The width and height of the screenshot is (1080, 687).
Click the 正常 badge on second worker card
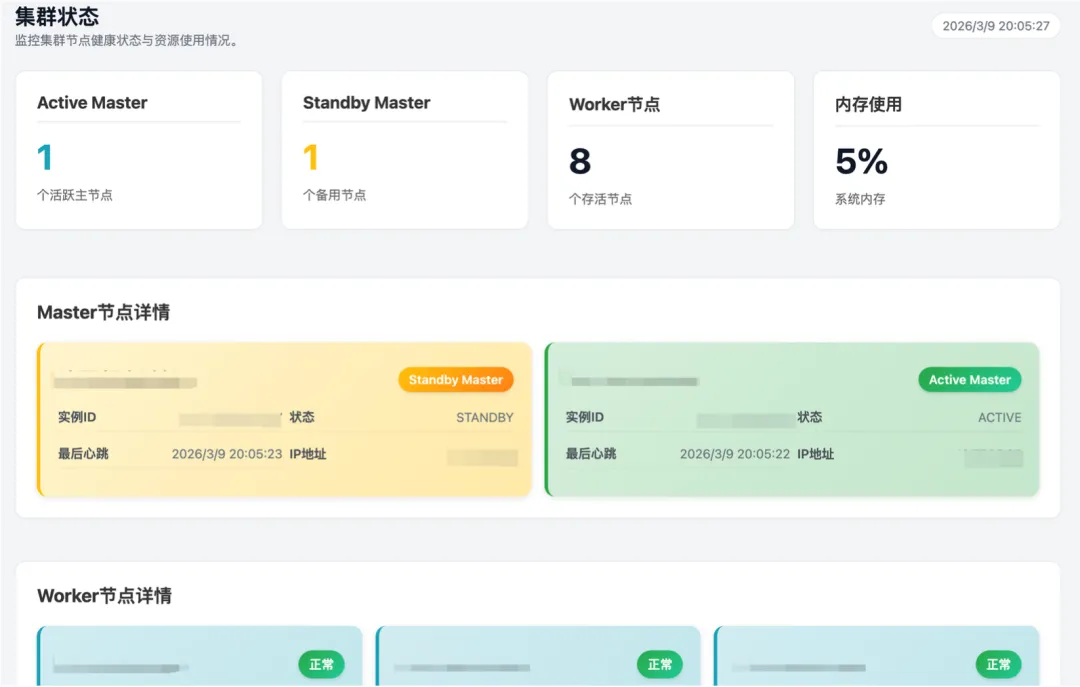(660, 664)
